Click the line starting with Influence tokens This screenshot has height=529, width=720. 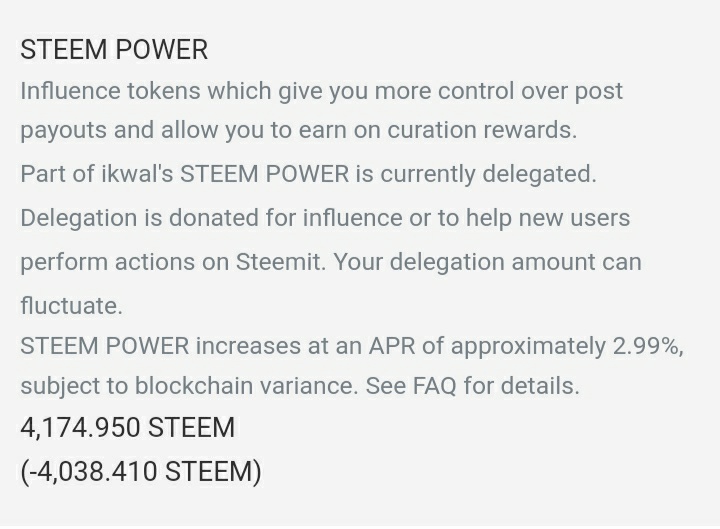pyautogui.click(x=321, y=91)
